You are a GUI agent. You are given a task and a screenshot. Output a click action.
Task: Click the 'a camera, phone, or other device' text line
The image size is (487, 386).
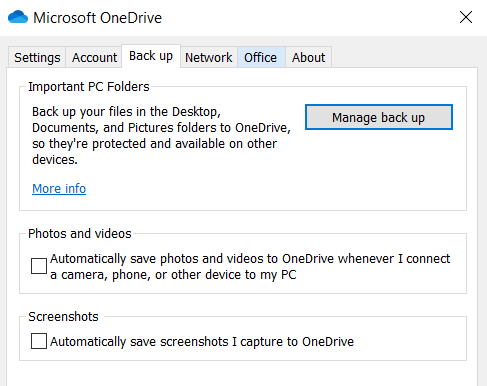pyautogui.click(x=173, y=275)
